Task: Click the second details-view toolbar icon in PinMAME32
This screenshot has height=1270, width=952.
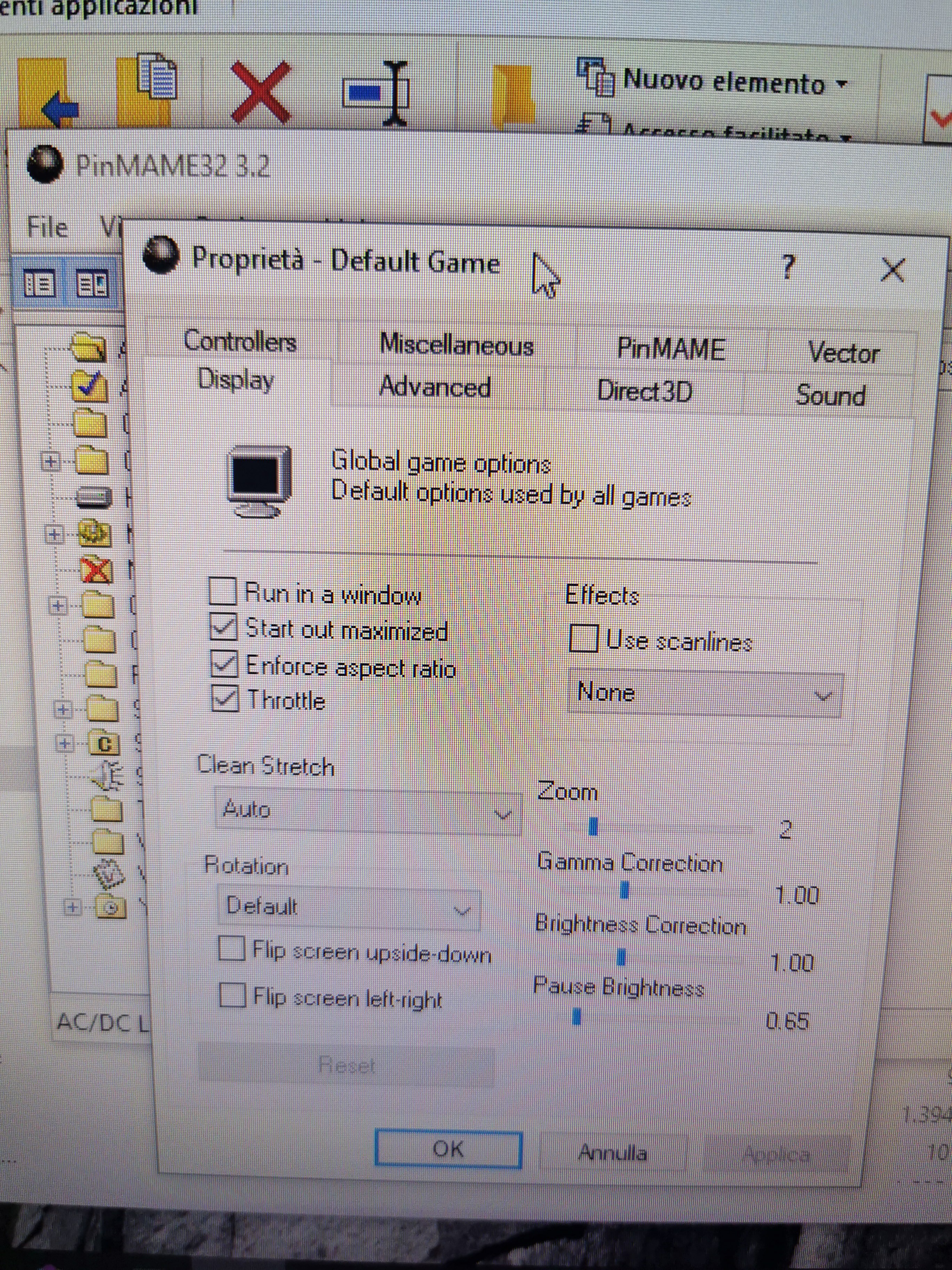Action: tap(92, 284)
